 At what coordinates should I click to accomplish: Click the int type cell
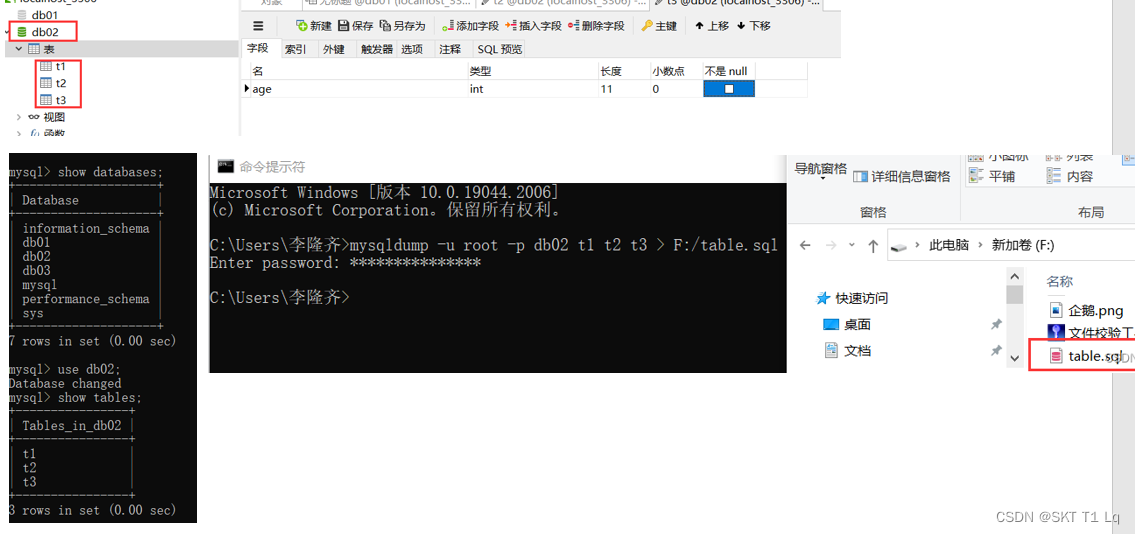coord(532,89)
